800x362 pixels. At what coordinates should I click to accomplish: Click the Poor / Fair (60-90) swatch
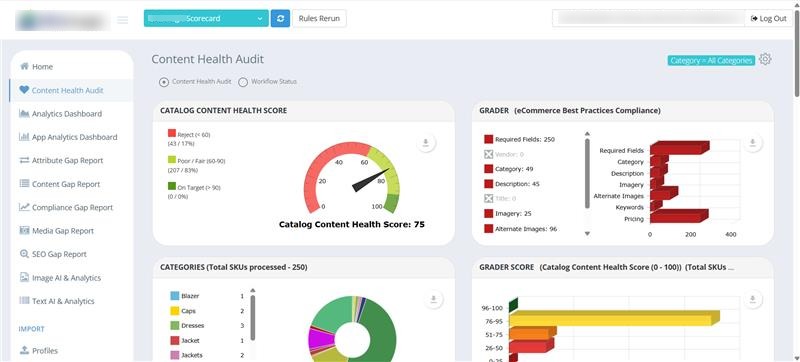(172, 160)
